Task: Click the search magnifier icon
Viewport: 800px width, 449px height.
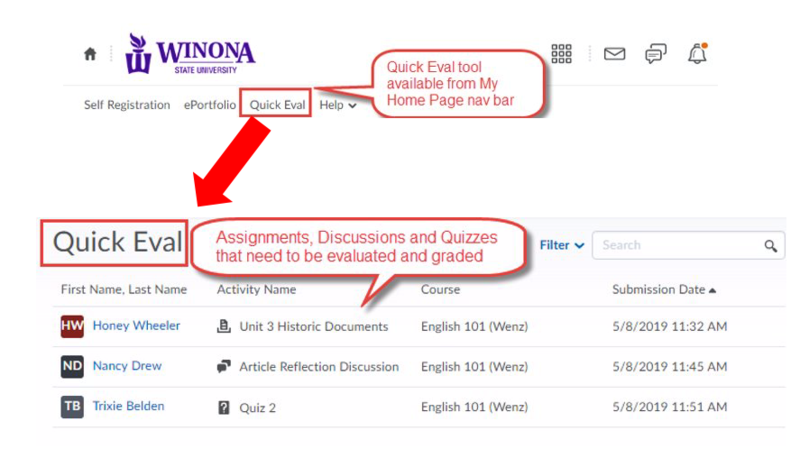Action: (x=770, y=245)
